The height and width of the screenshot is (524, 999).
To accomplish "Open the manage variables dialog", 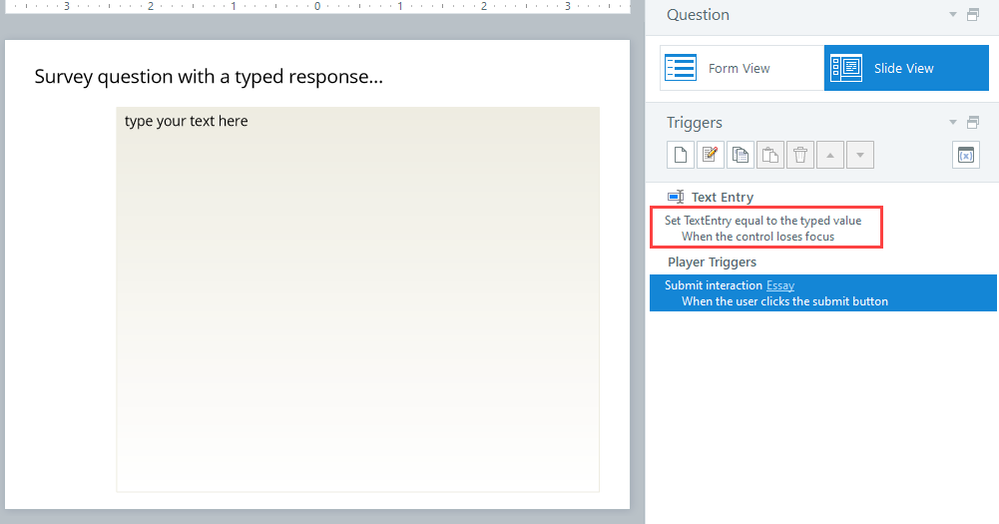I will 966,155.
